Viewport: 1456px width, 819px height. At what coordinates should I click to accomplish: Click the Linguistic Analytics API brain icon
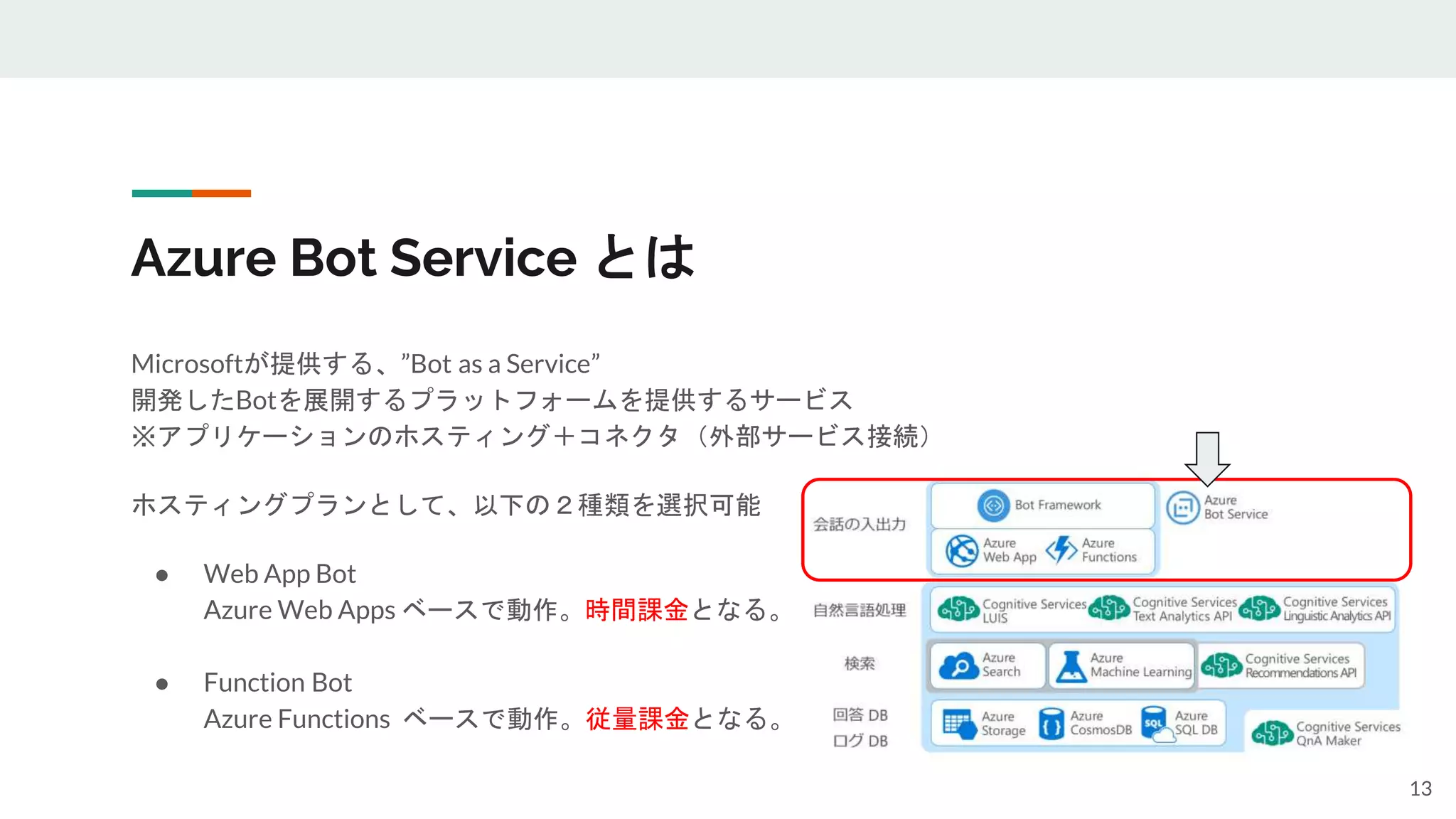tap(1259, 608)
